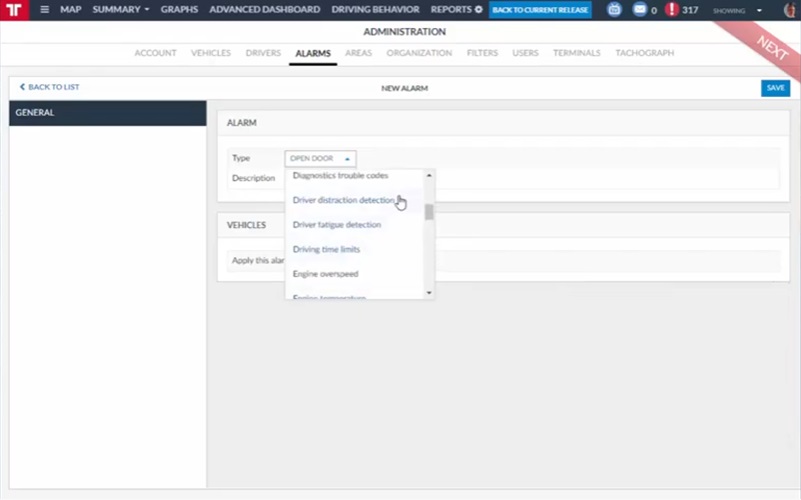Click the red T logo icon
This screenshot has width=801, height=500.
pyautogui.click(x=15, y=10)
